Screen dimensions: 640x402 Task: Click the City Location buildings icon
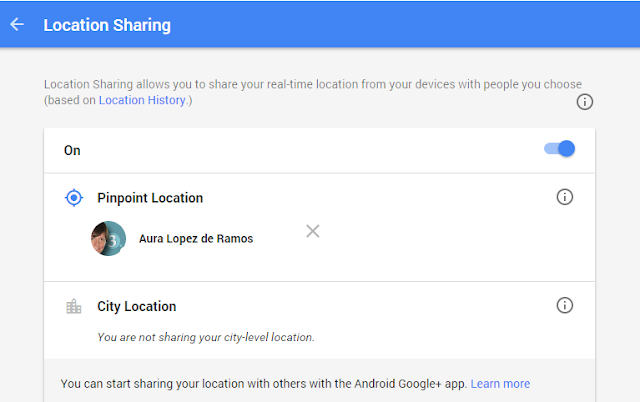(x=73, y=307)
